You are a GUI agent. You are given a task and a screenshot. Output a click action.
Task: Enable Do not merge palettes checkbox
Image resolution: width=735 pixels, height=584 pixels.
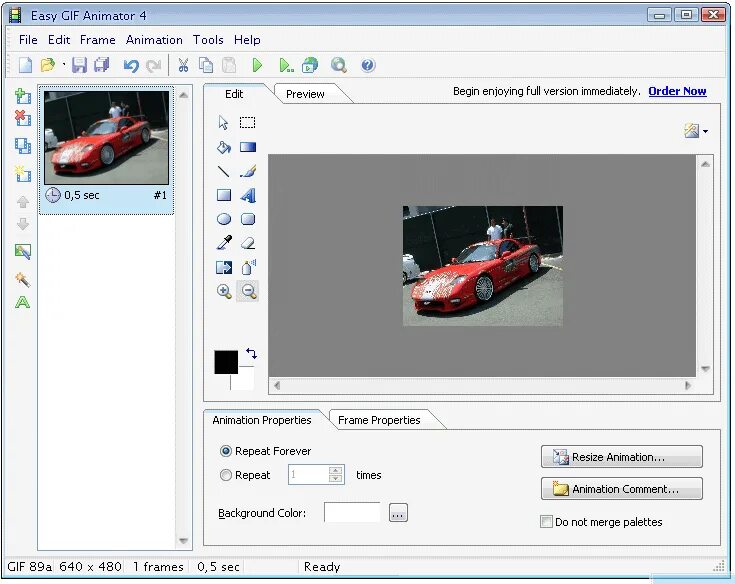546,522
